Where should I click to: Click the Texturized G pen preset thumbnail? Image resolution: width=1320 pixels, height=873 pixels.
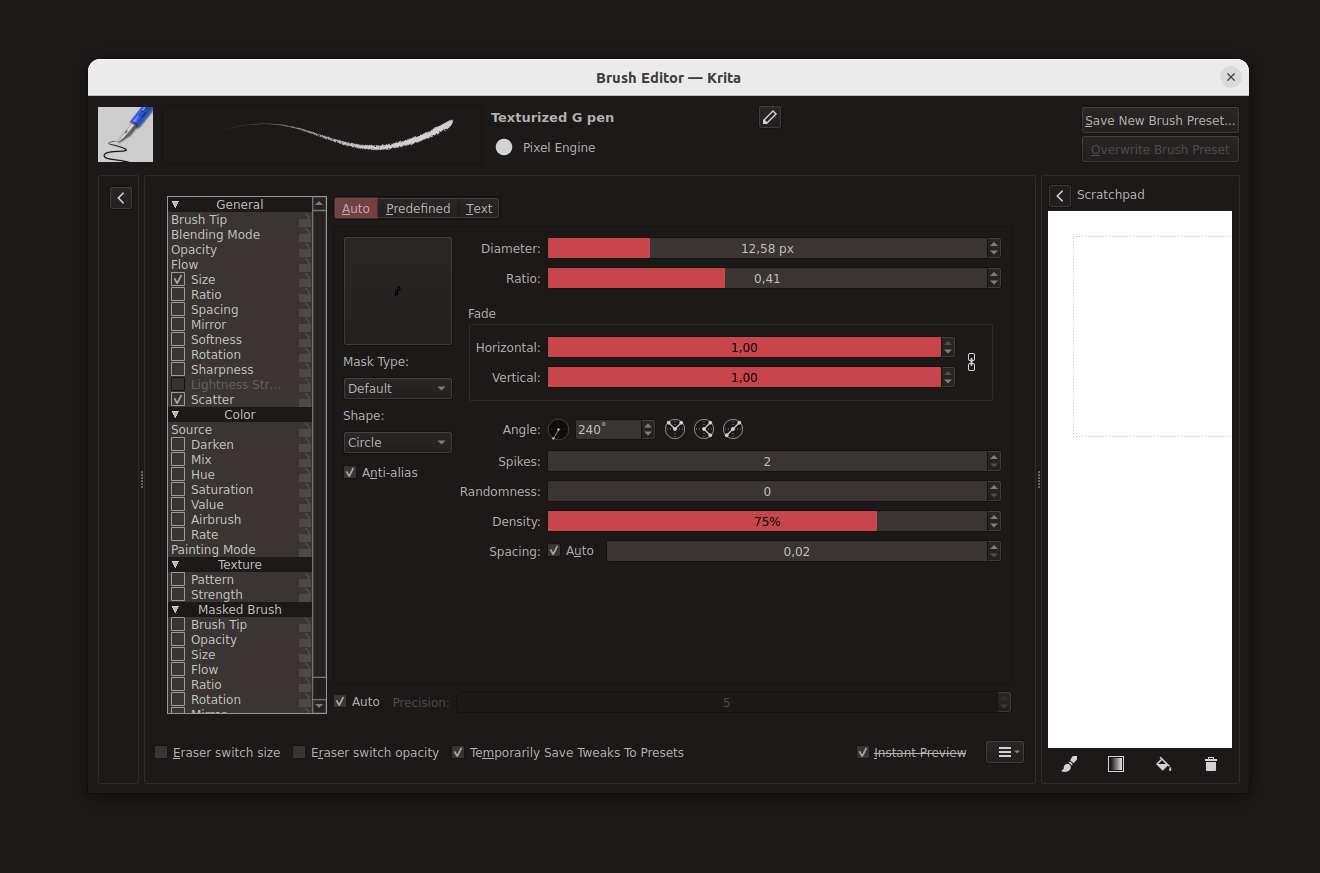(126, 134)
